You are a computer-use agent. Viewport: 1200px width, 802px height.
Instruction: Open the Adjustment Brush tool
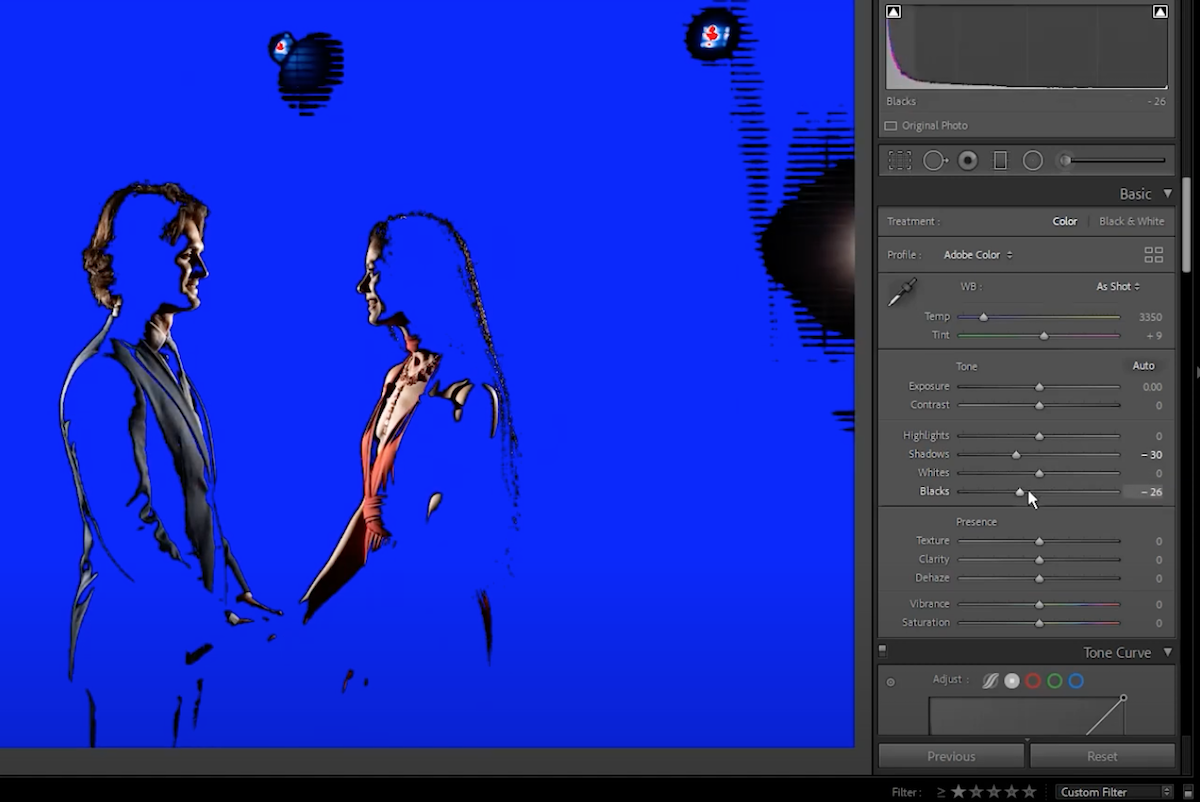(x=1064, y=160)
